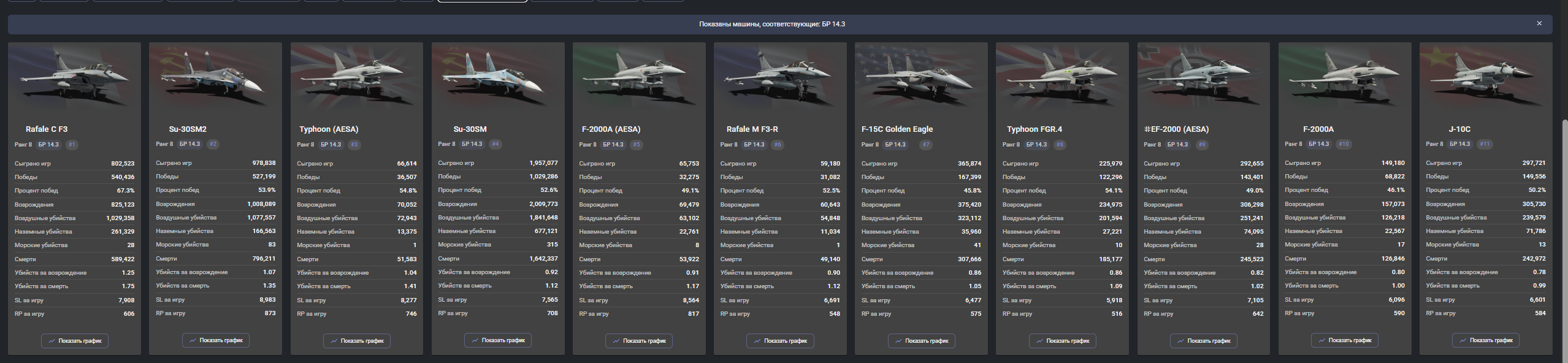Click the #11 rank badge on J-10C
The image size is (1568, 363).
1485,144
